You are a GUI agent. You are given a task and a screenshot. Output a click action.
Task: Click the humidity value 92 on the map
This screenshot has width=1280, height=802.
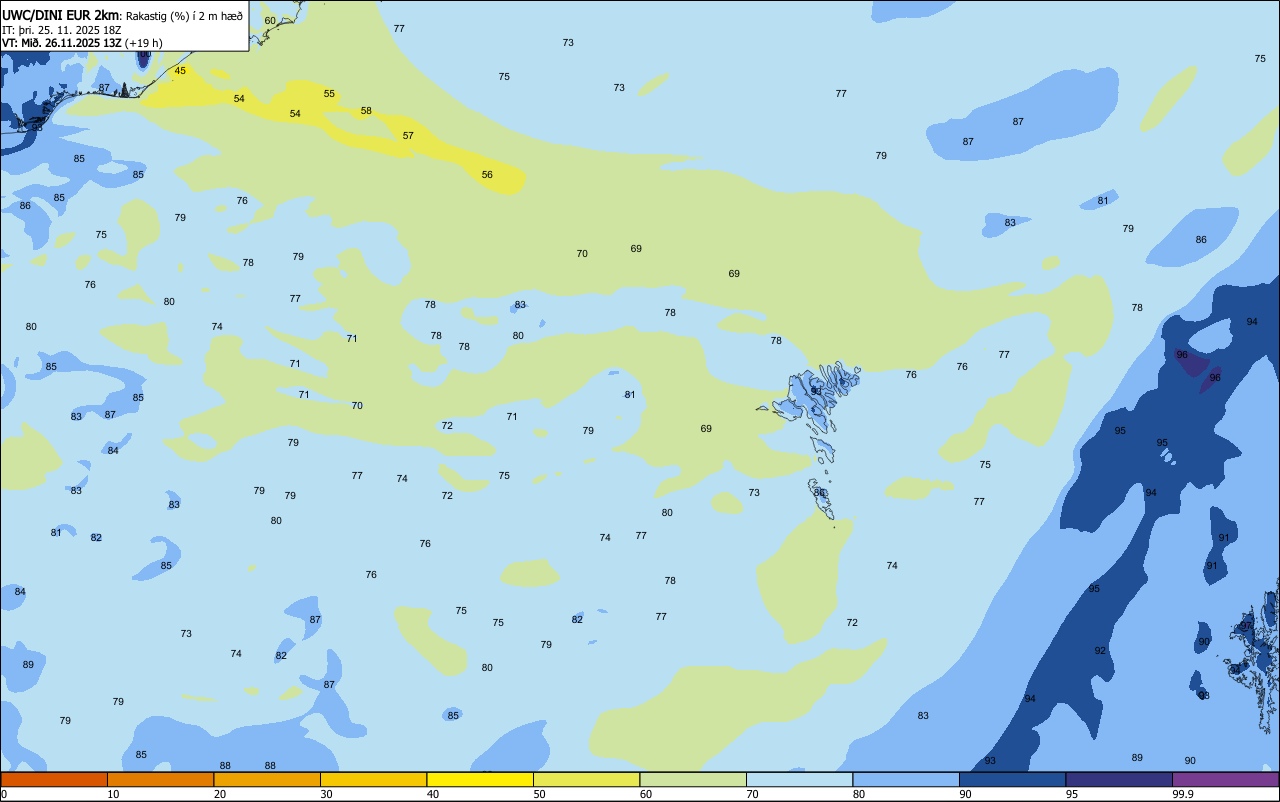tap(1100, 651)
